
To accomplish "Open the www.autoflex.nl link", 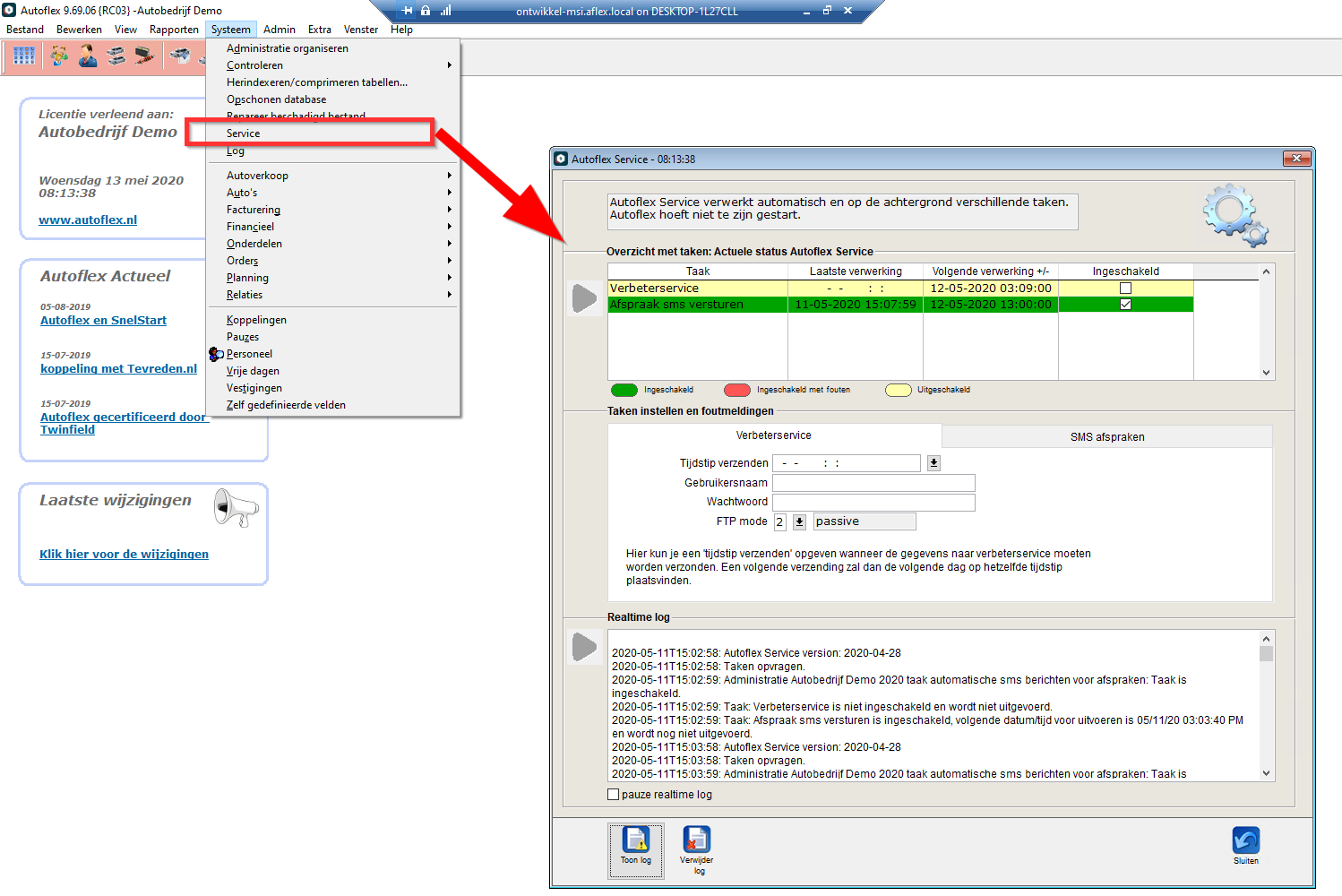I will (x=88, y=220).
